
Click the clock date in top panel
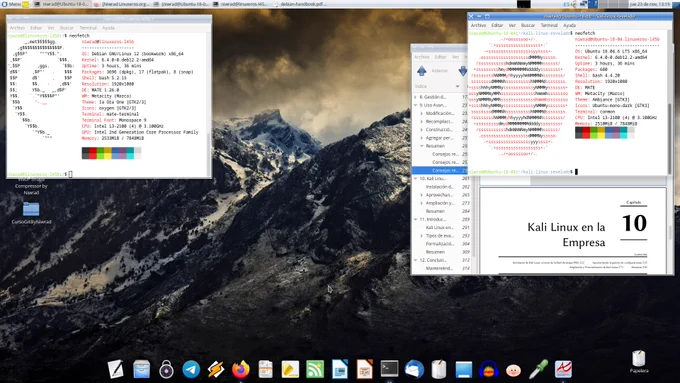[650, 4]
